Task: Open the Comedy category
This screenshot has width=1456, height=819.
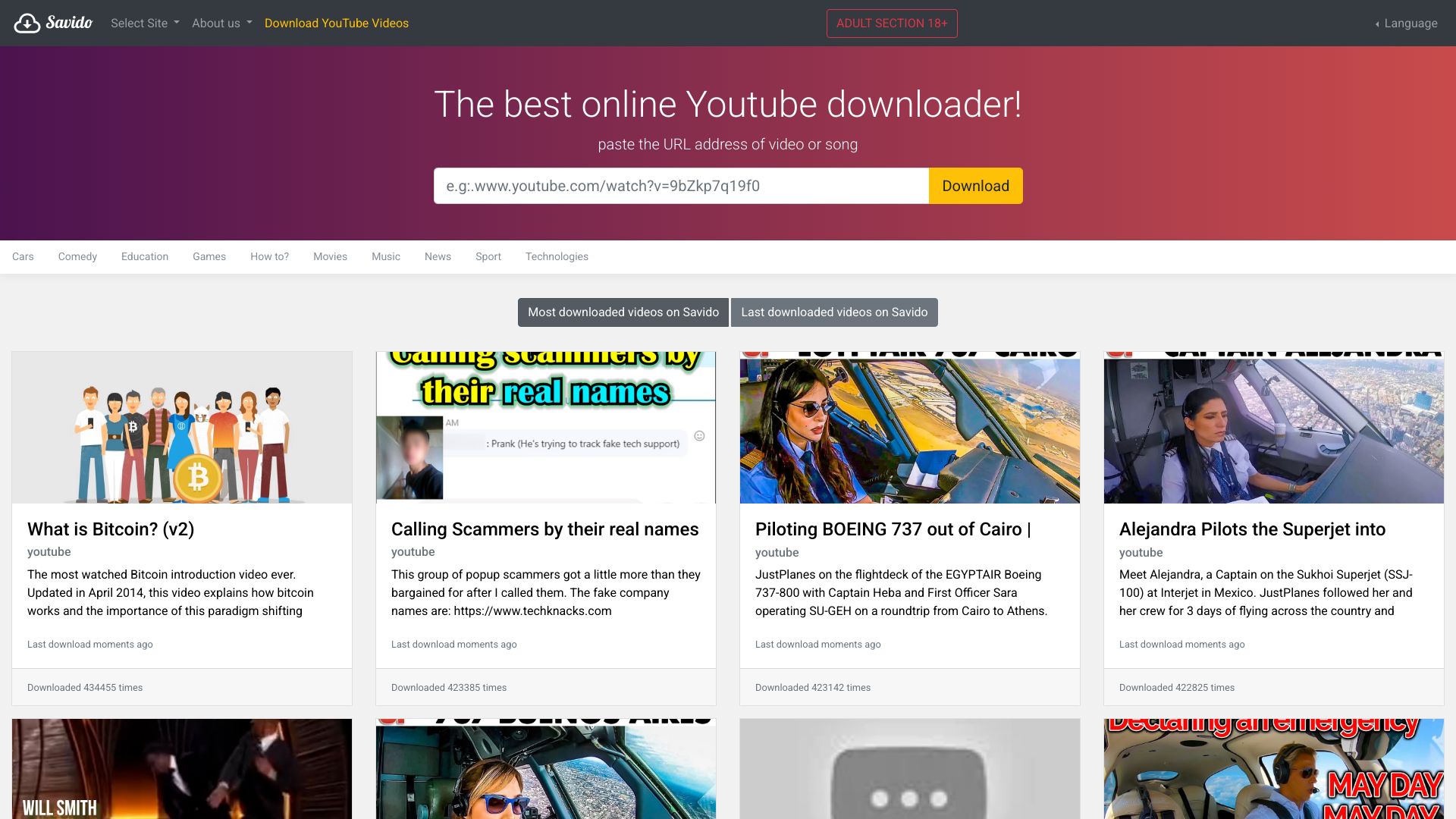Action: [77, 256]
